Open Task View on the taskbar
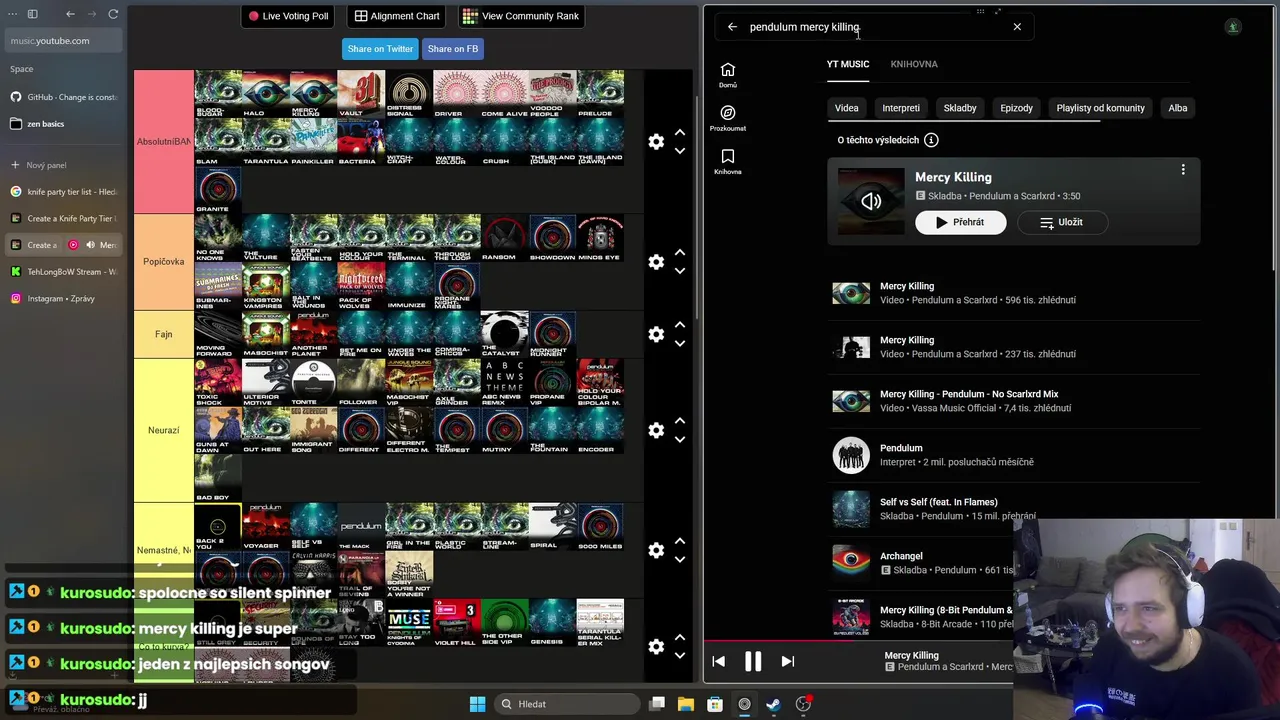Screen dimensions: 1280x720 coord(657,704)
